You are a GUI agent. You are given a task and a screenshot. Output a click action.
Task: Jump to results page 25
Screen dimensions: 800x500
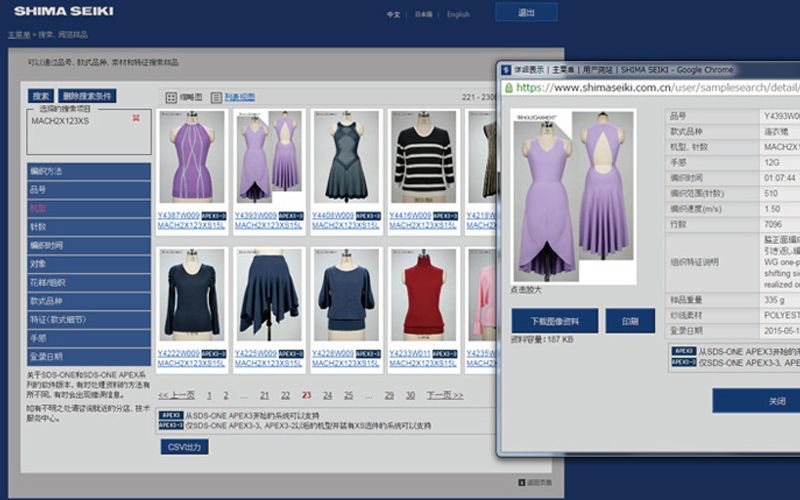[348, 395]
